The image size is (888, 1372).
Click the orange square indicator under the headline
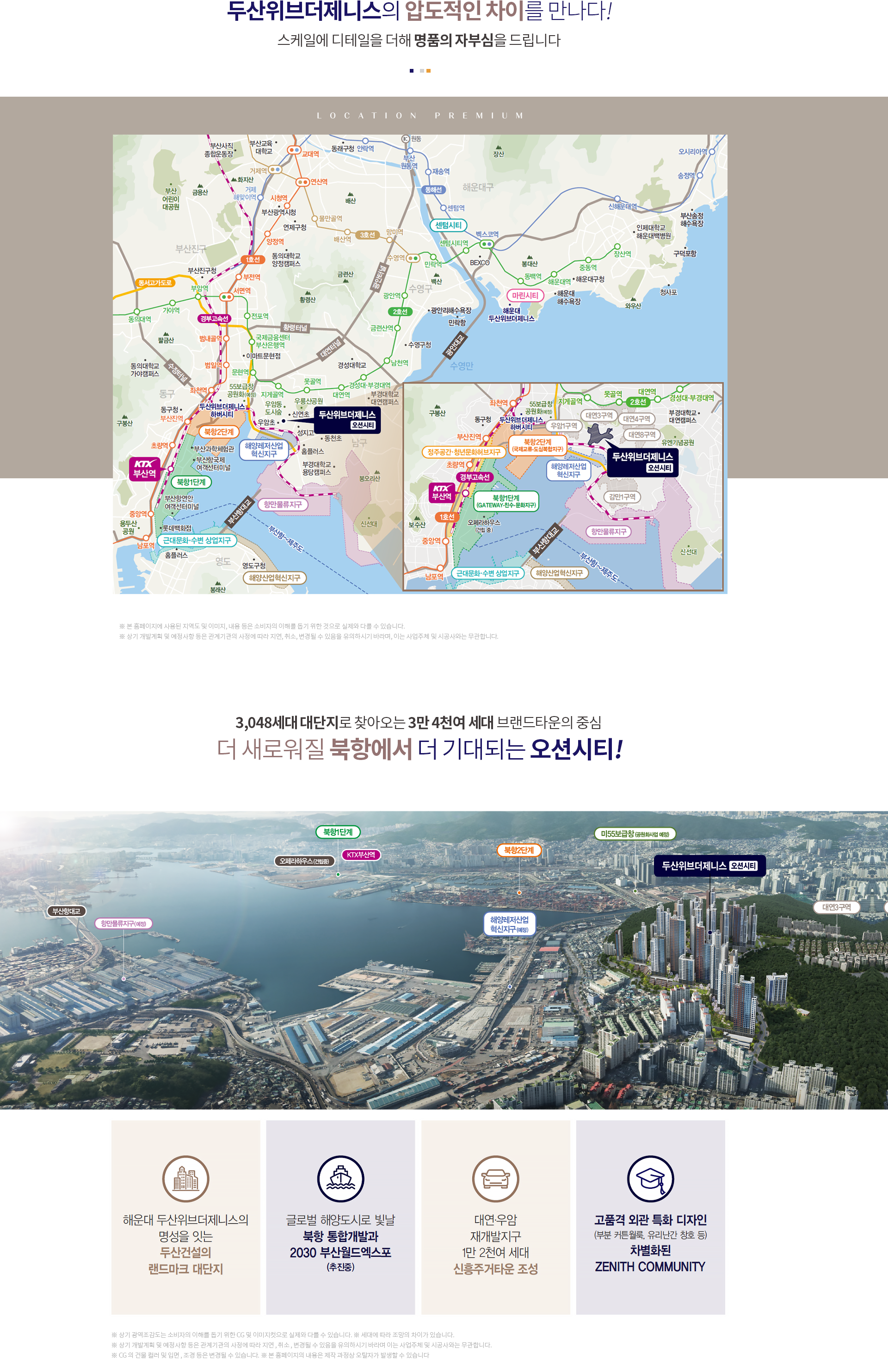[428, 70]
